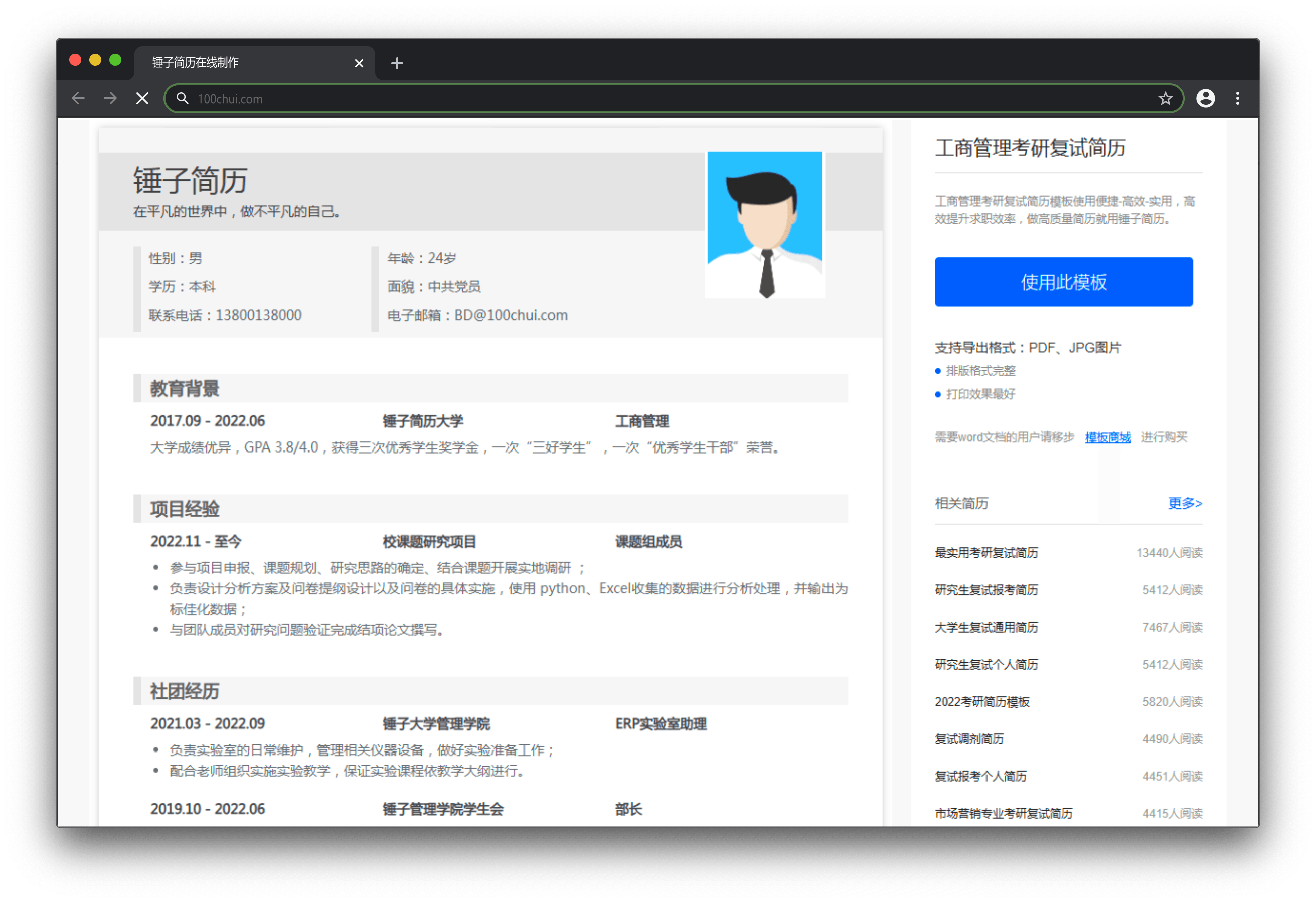
Task: Open 复试报考个人简历 link
Action: pyautogui.click(x=980, y=776)
